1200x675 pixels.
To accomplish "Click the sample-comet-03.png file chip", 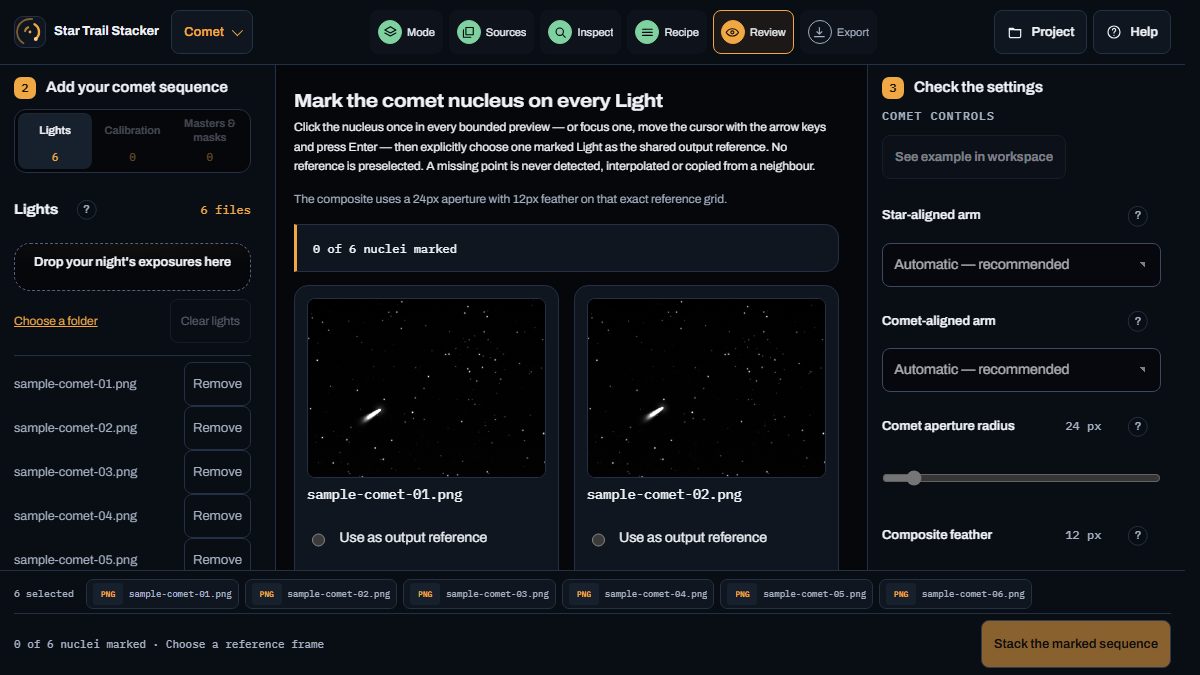I will [480, 594].
